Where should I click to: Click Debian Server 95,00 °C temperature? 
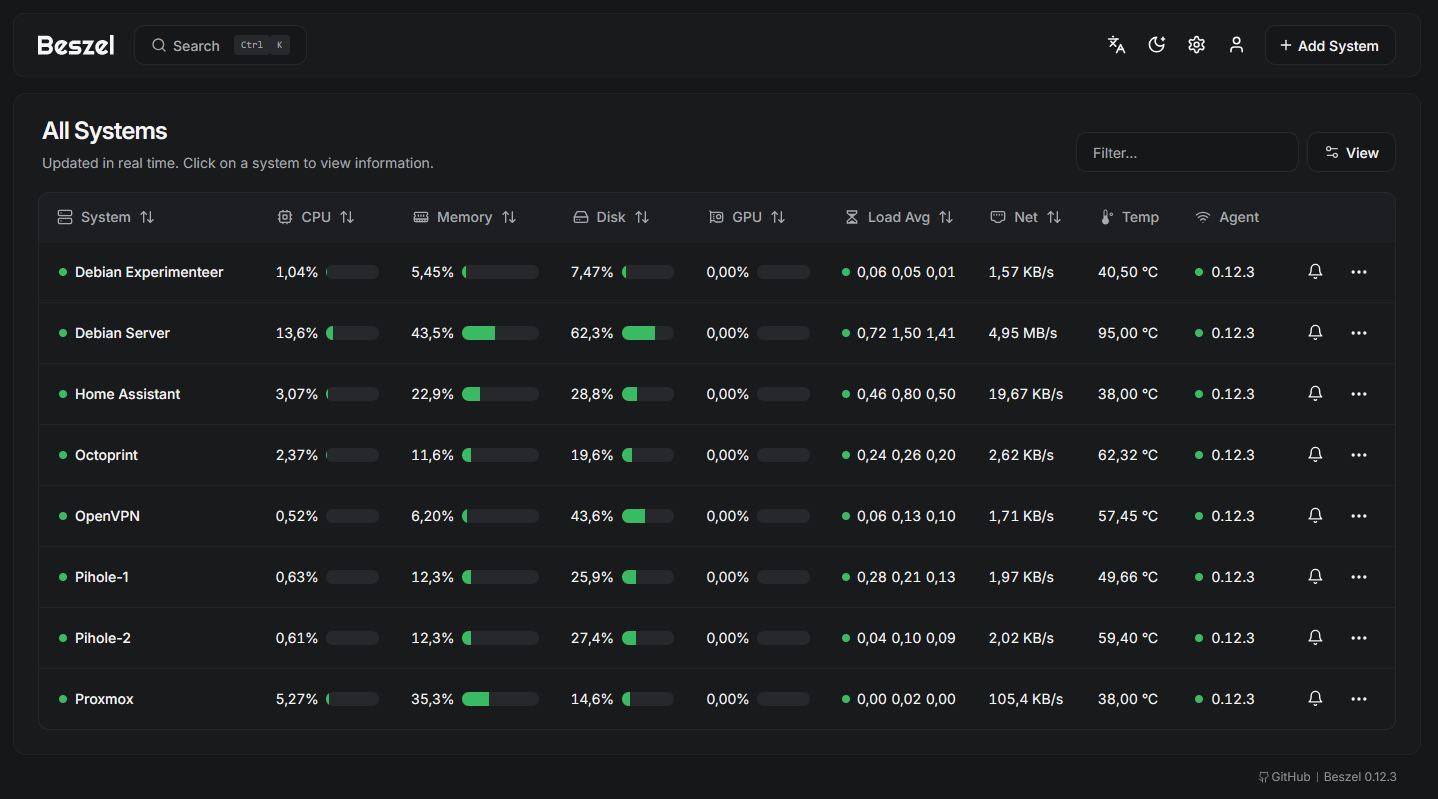(x=1128, y=333)
